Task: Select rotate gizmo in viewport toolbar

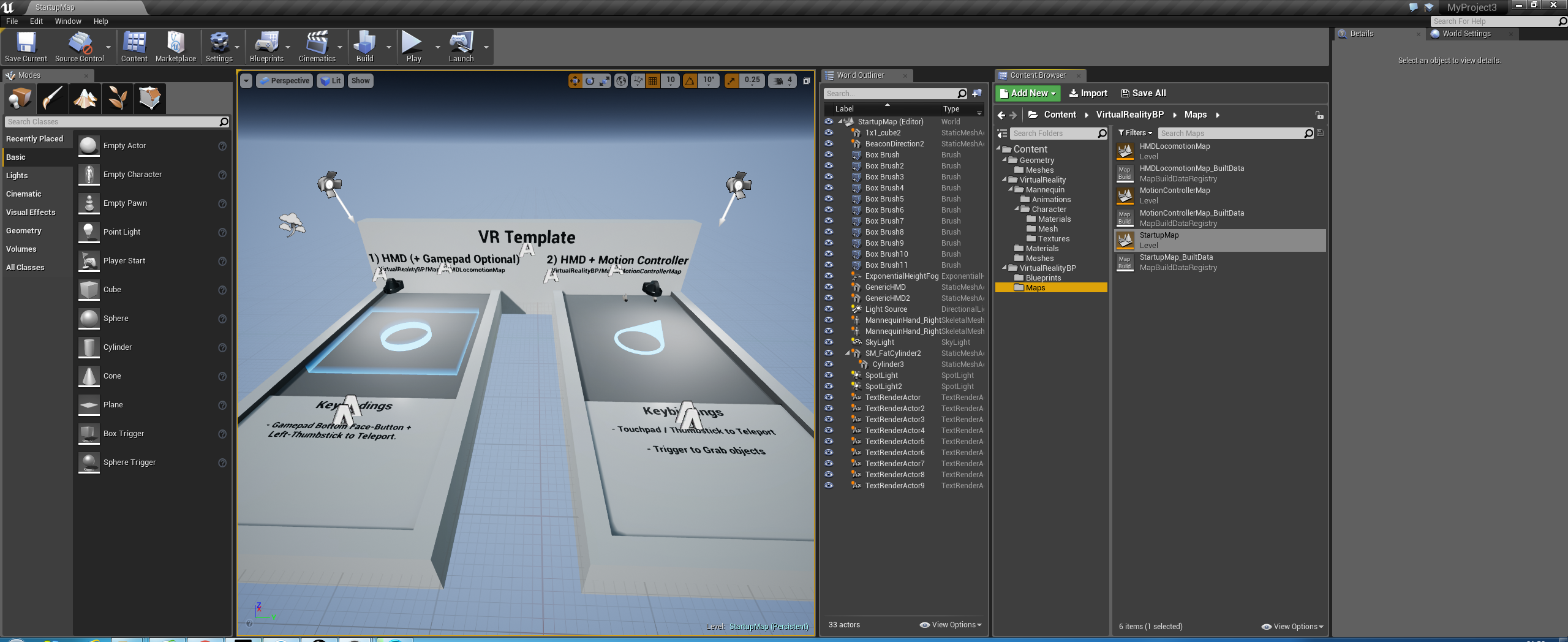Action: pos(590,81)
